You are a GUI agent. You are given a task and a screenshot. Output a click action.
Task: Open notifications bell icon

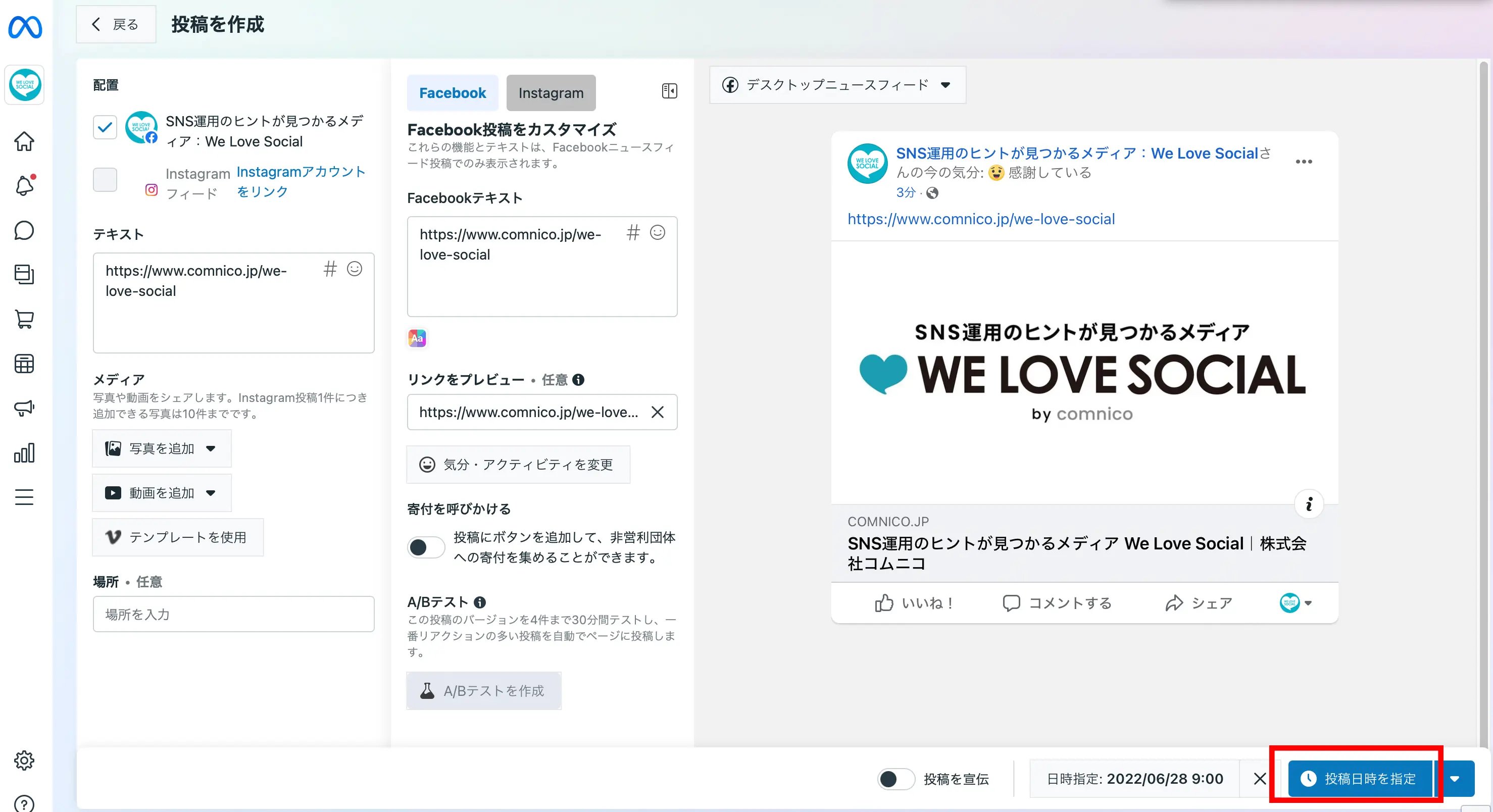coord(24,185)
